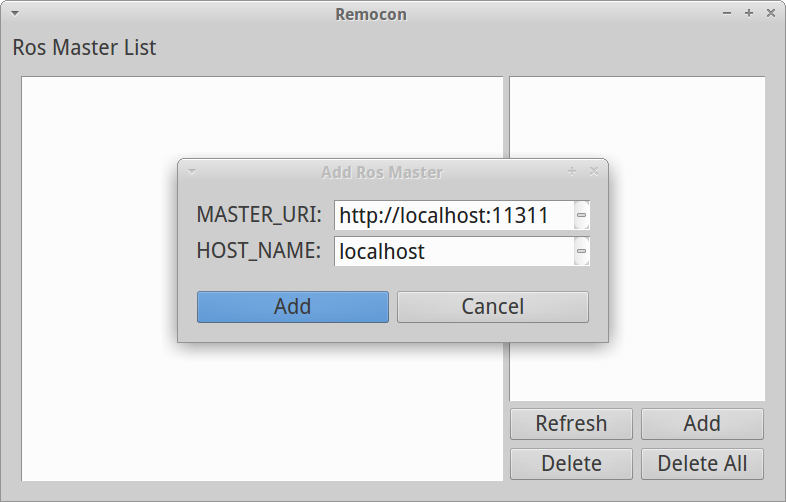Expand the HOST_NAME dropdown list
786x502 pixels.
[581, 251]
